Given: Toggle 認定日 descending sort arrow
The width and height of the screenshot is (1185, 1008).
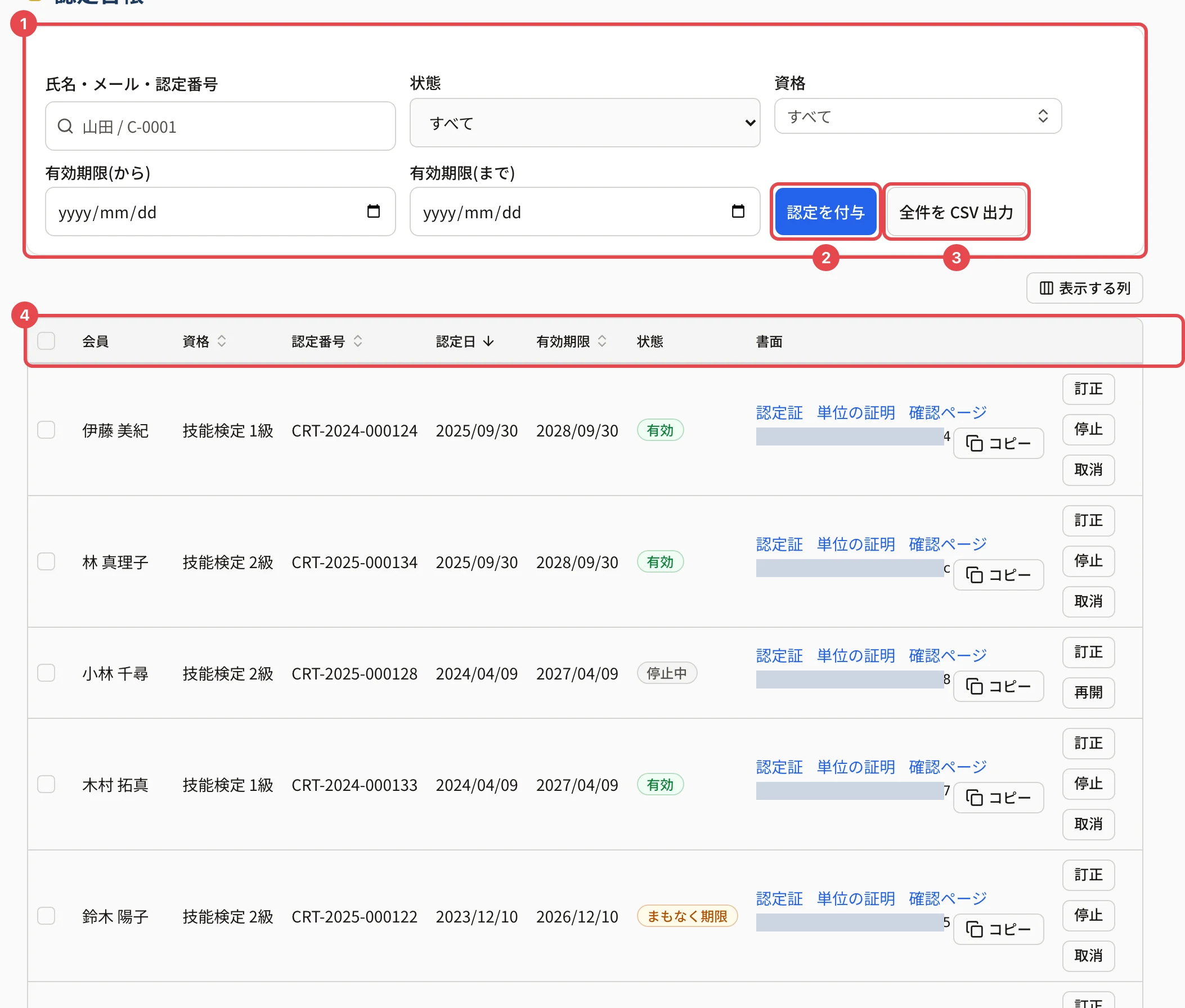Looking at the screenshot, I should [488, 341].
